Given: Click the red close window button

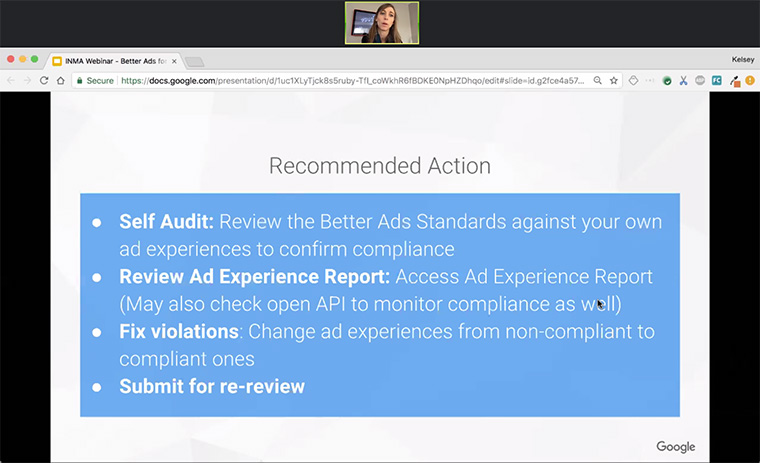Looking at the screenshot, I should [11, 59].
